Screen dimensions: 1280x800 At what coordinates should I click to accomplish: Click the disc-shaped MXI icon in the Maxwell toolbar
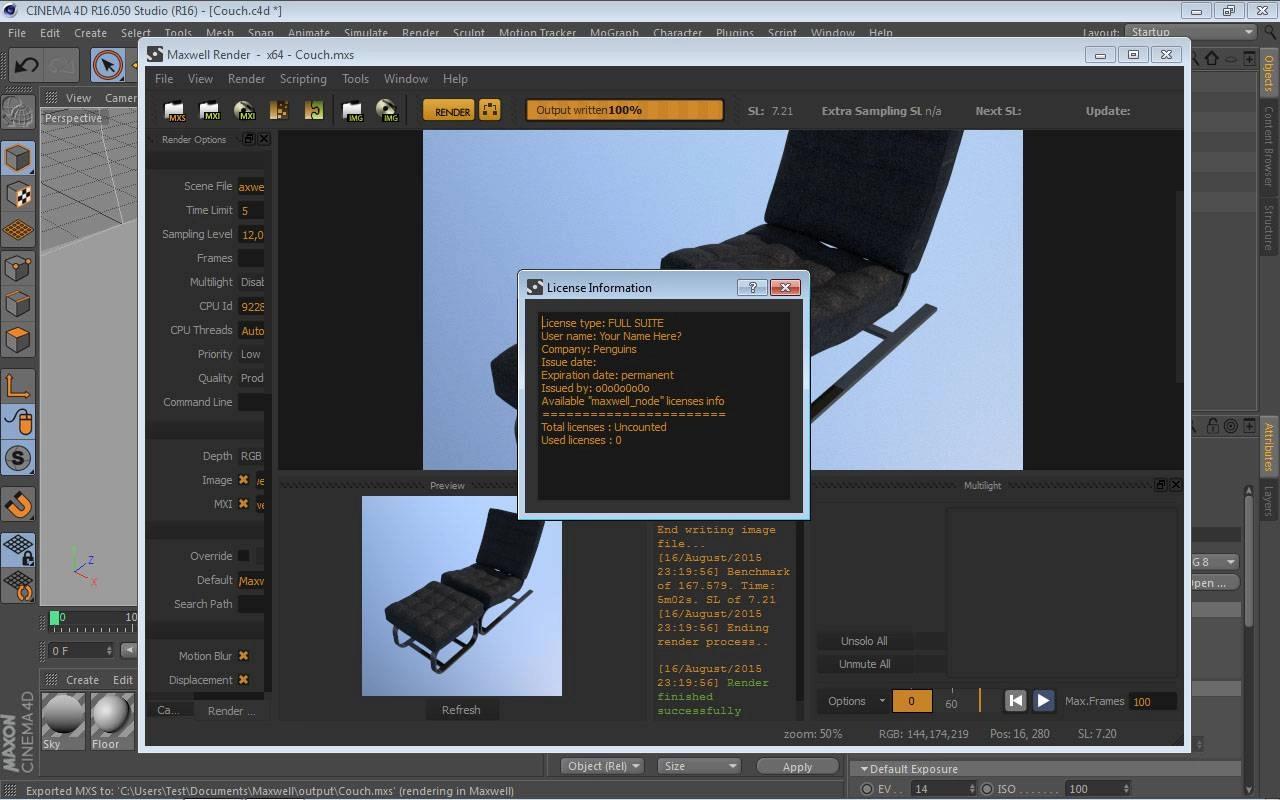click(x=244, y=111)
